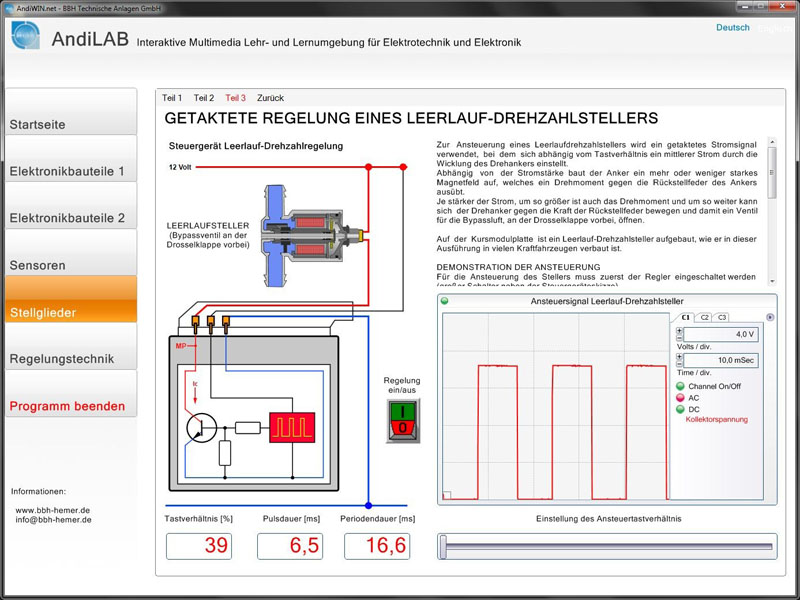The height and width of the screenshot is (600, 800).
Task: Click the AndiLAB logo icon
Action: tap(26, 35)
